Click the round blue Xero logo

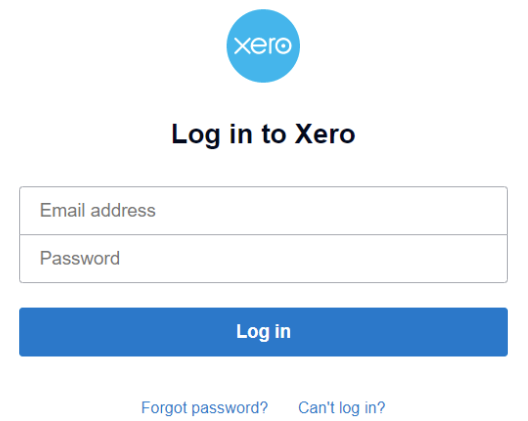pos(263,46)
